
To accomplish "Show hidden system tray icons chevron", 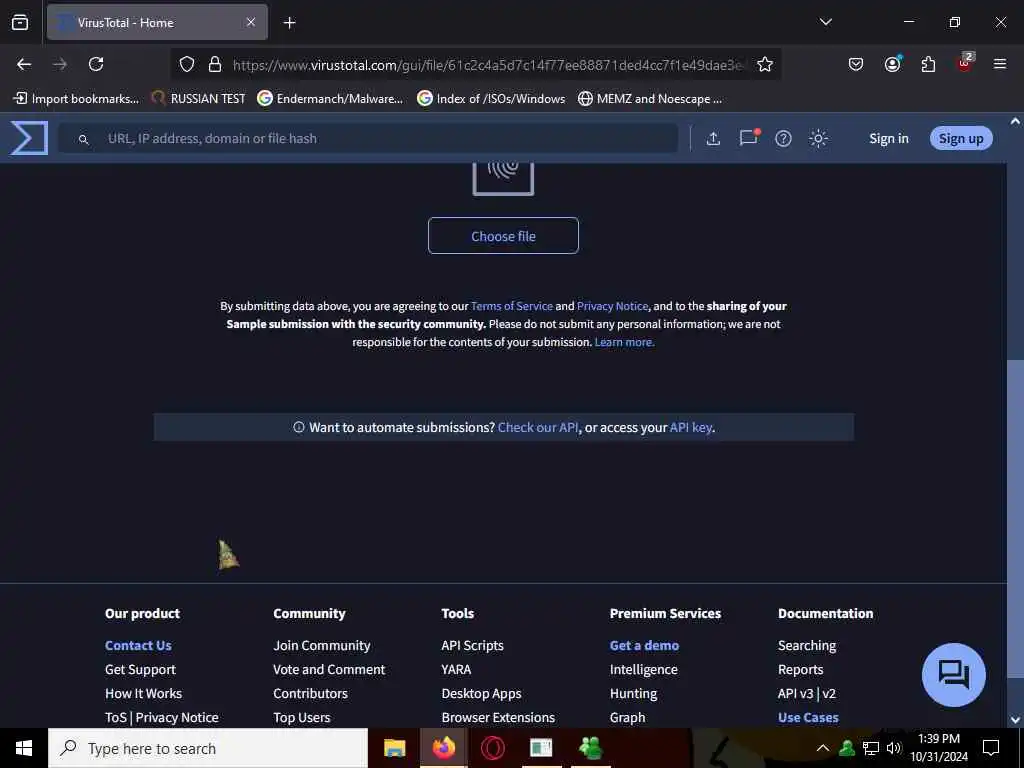I will click(823, 748).
